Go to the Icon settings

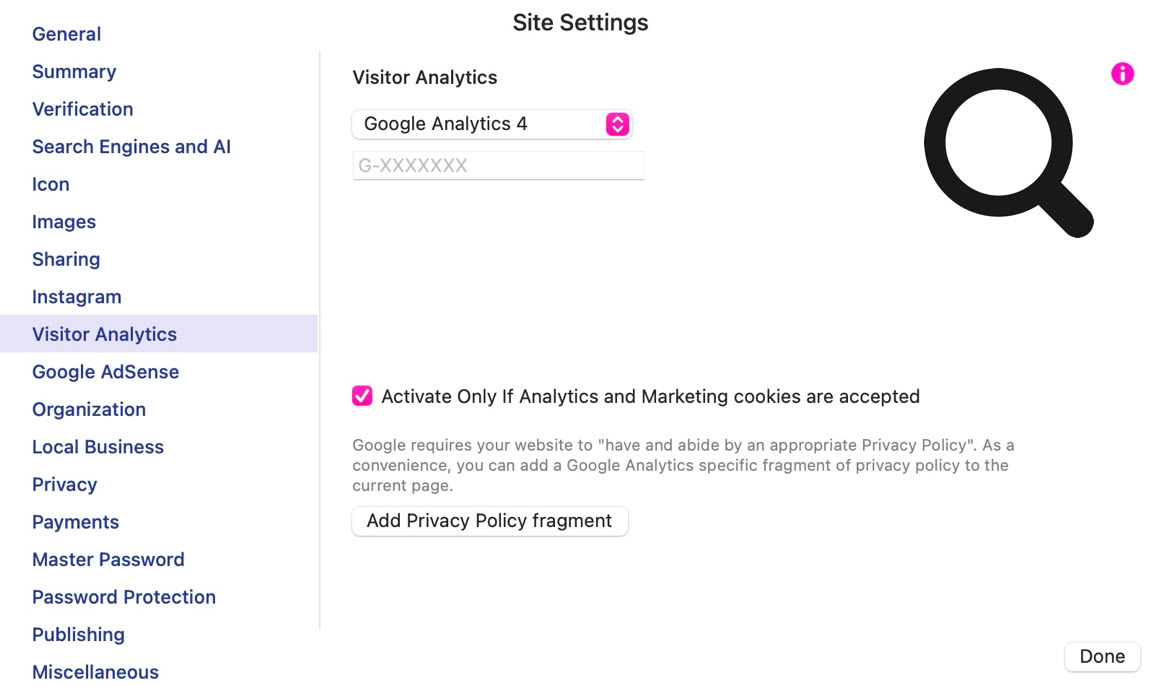click(x=51, y=184)
